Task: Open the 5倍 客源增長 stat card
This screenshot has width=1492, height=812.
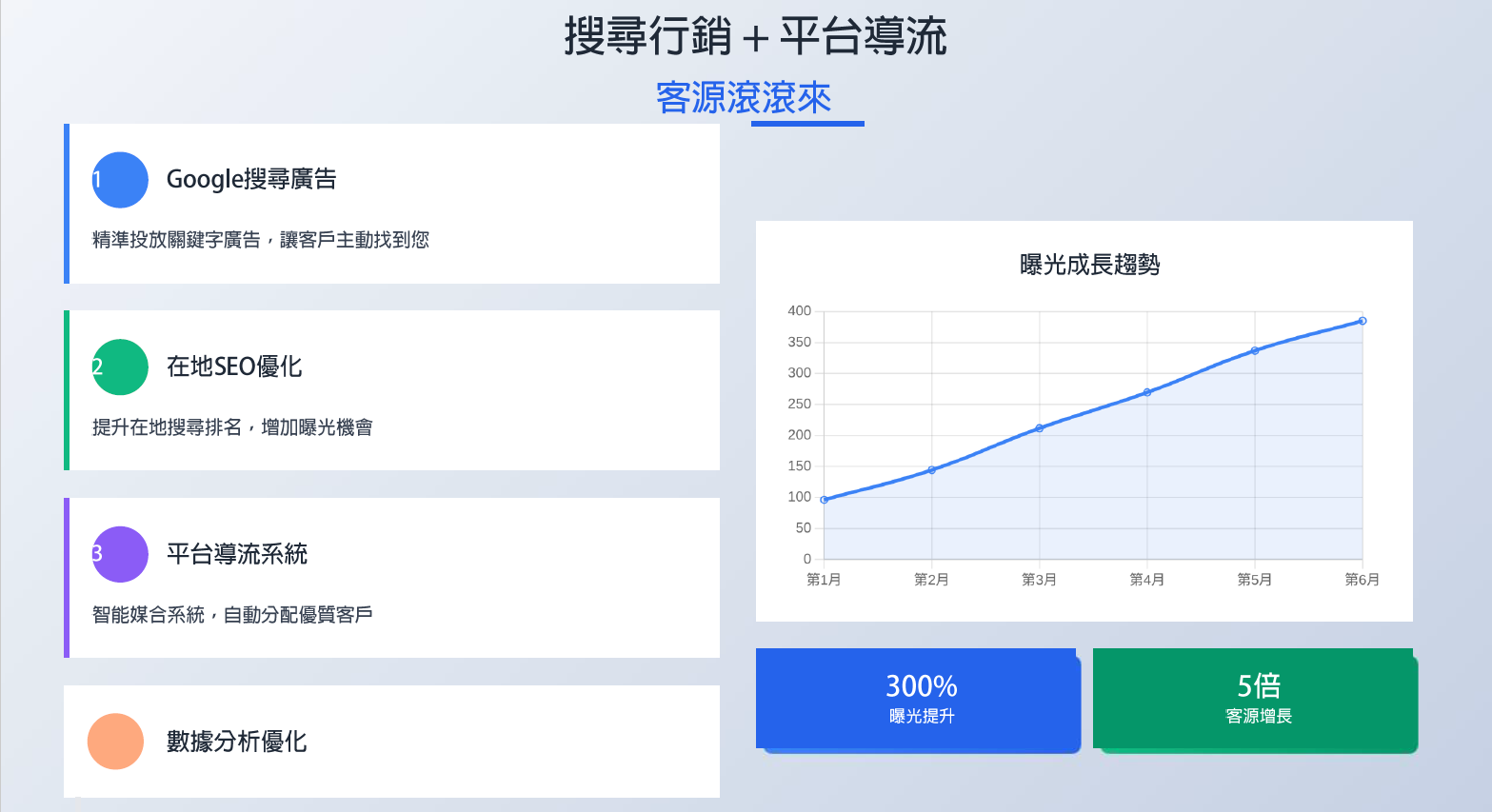Action: [x=1255, y=700]
